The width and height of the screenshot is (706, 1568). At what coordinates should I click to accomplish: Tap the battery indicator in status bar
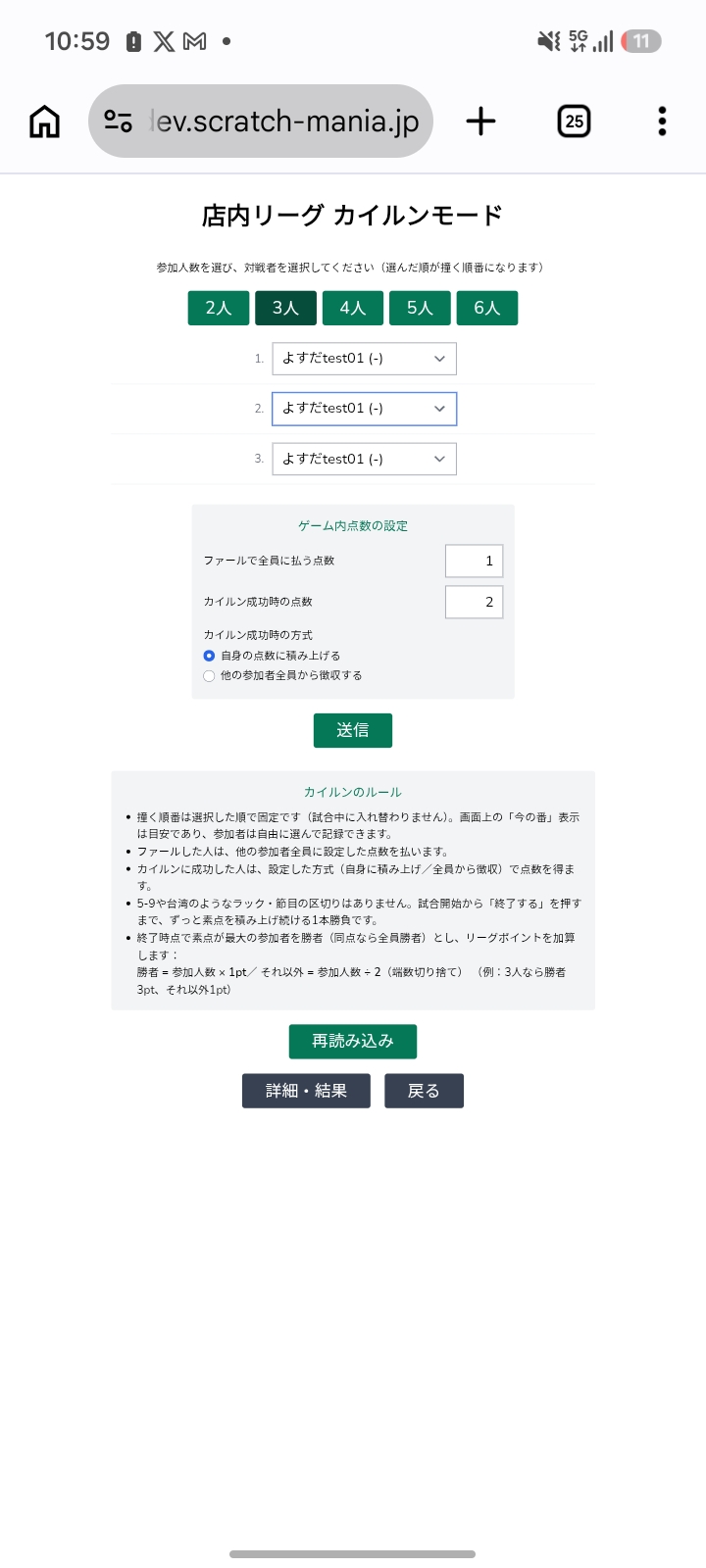pyautogui.click(x=641, y=41)
